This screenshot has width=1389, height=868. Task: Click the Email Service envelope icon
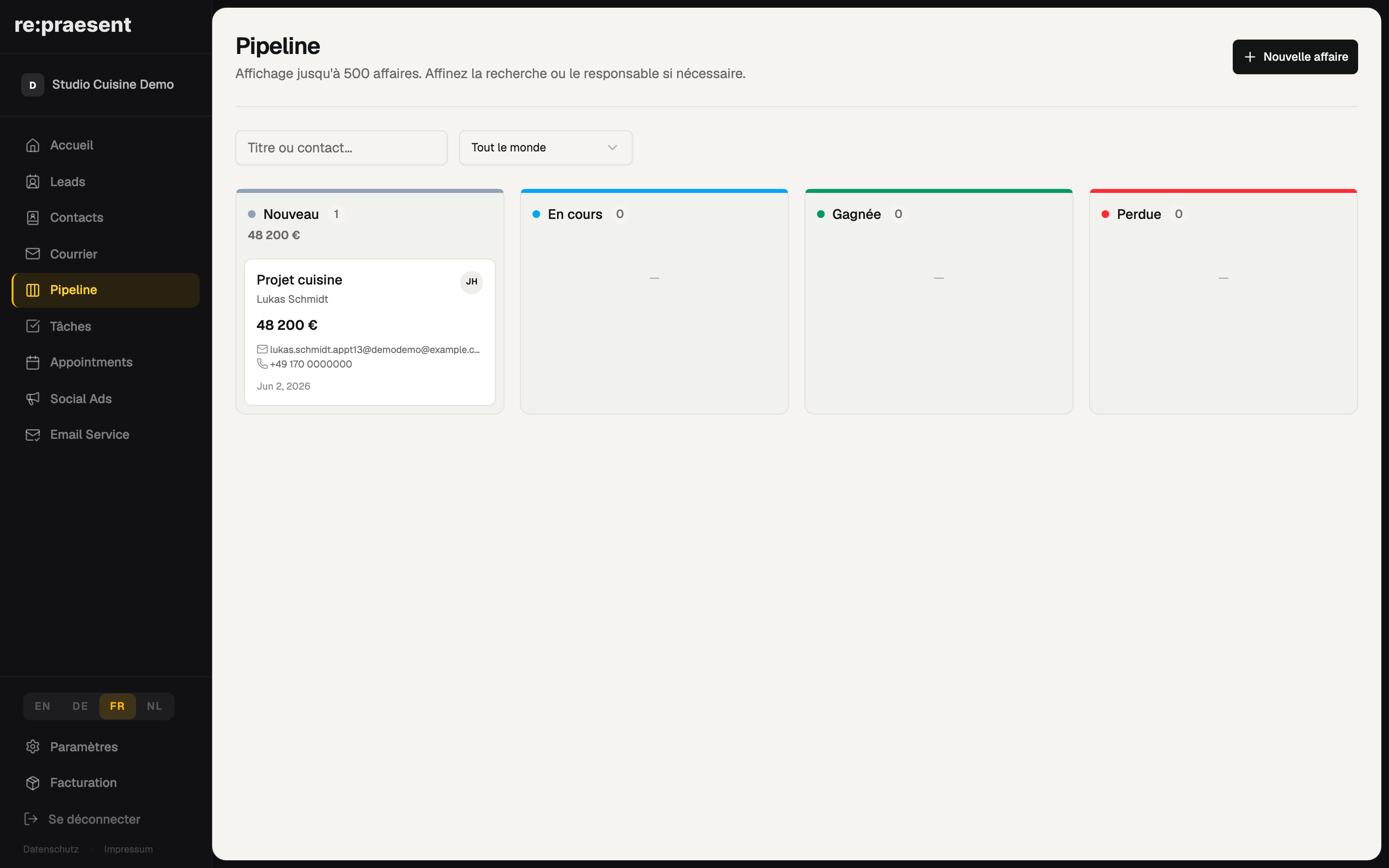(33, 434)
